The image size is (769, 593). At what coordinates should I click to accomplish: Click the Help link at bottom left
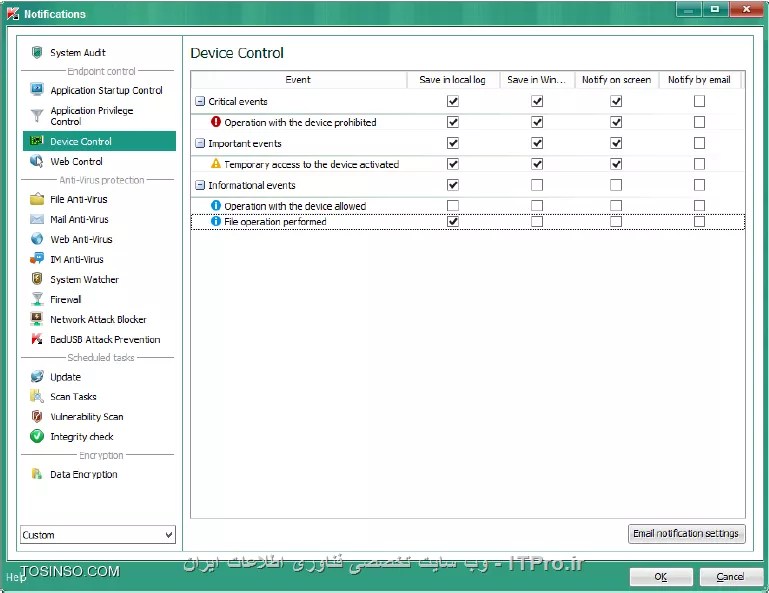[x=16, y=577]
